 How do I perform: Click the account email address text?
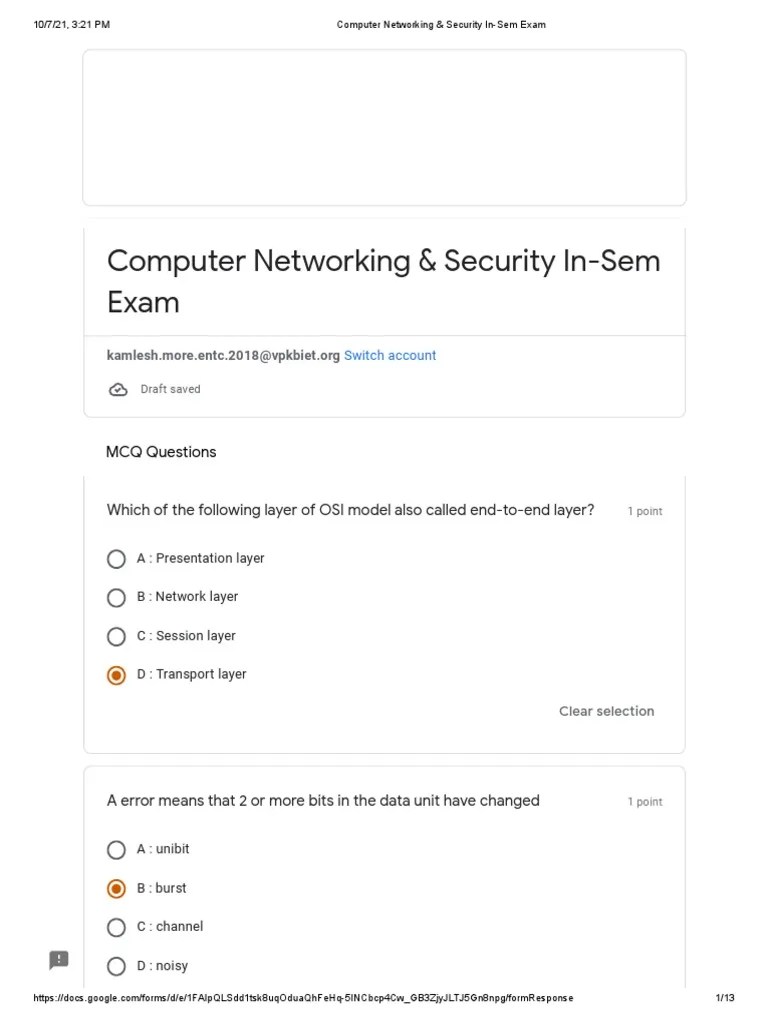(223, 355)
